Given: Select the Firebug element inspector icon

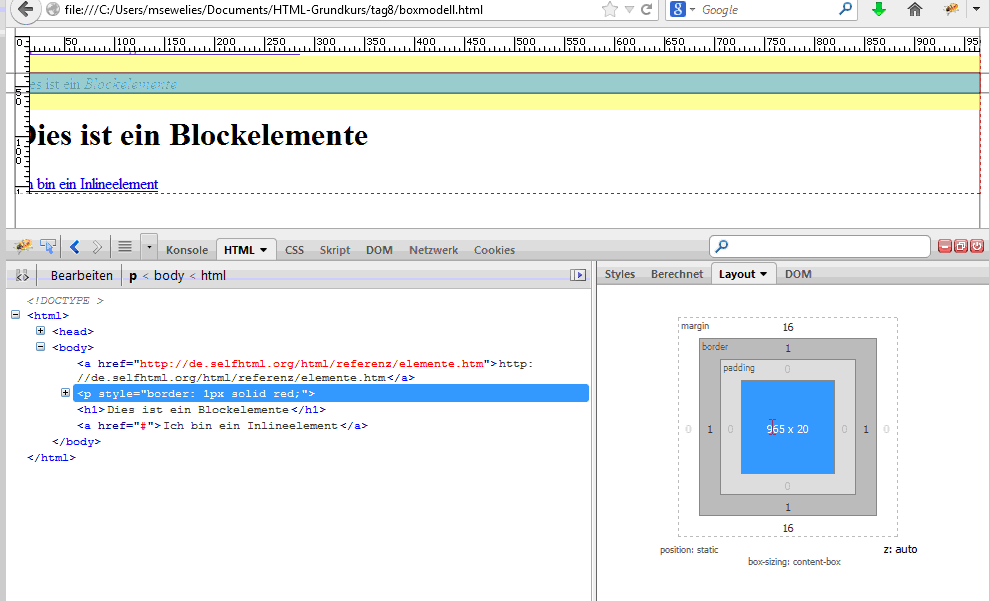Looking at the screenshot, I should (x=47, y=246).
